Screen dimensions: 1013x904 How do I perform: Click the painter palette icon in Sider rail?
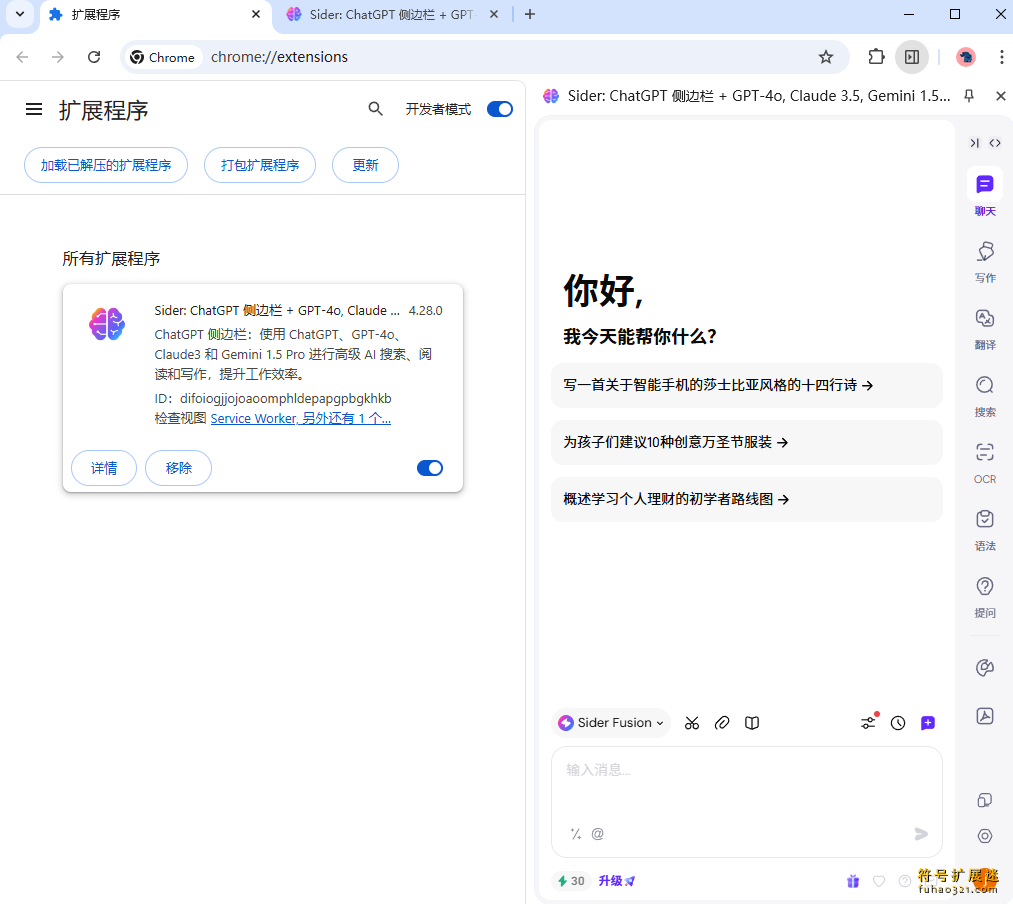[985, 667]
